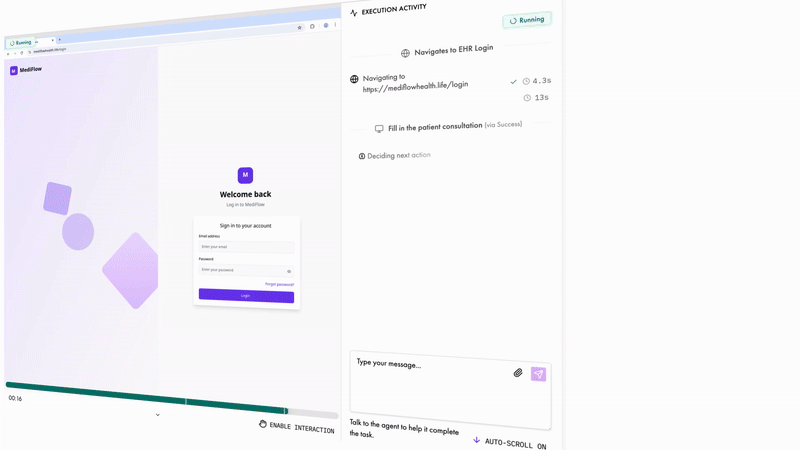Click the purple Login button
Viewport: 800px width, 450px height.
pos(246,295)
